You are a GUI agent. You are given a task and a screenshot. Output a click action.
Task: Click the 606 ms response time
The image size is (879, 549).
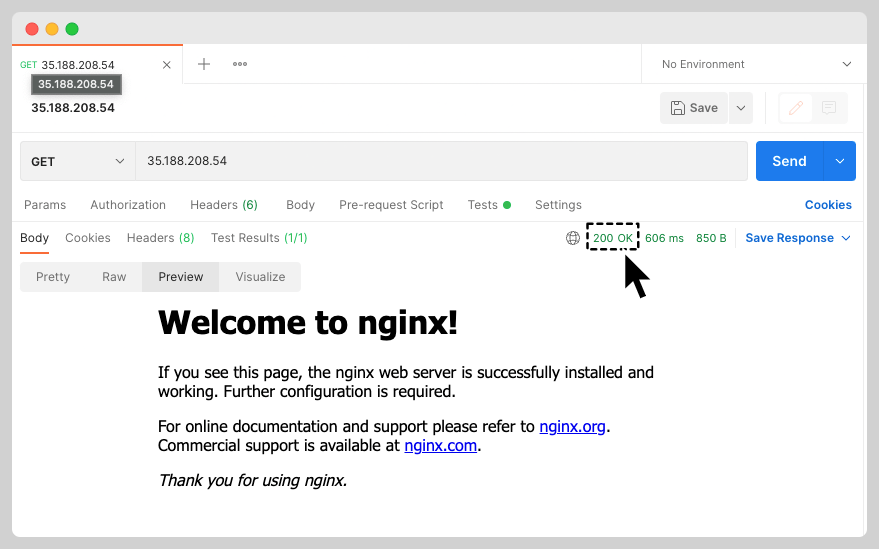(664, 238)
